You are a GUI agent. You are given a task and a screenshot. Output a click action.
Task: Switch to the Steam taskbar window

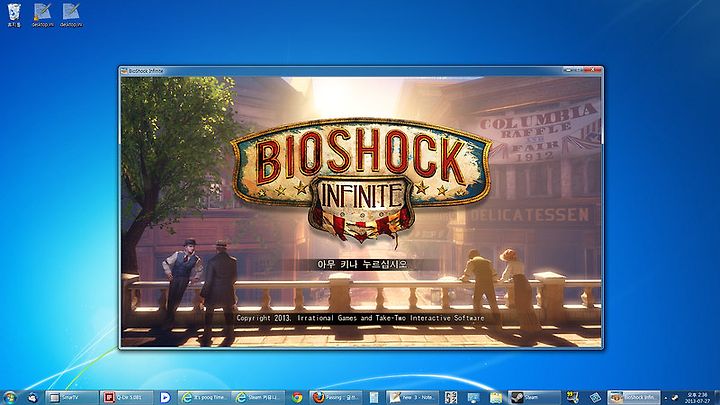click(x=534, y=397)
